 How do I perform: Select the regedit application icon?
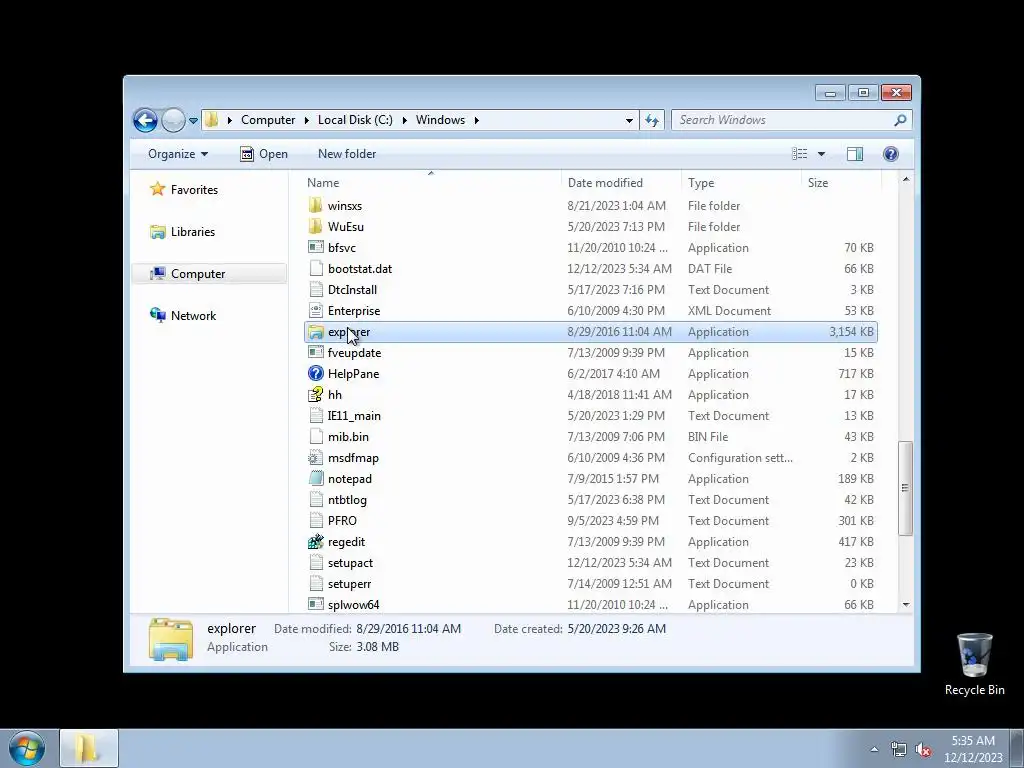pos(315,541)
